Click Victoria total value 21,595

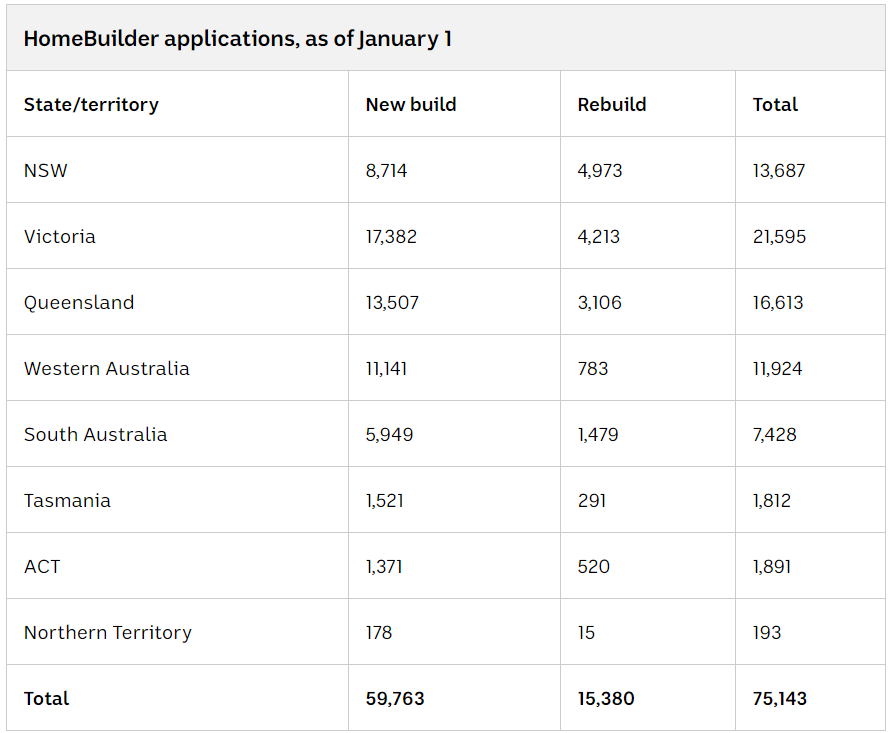click(x=780, y=236)
